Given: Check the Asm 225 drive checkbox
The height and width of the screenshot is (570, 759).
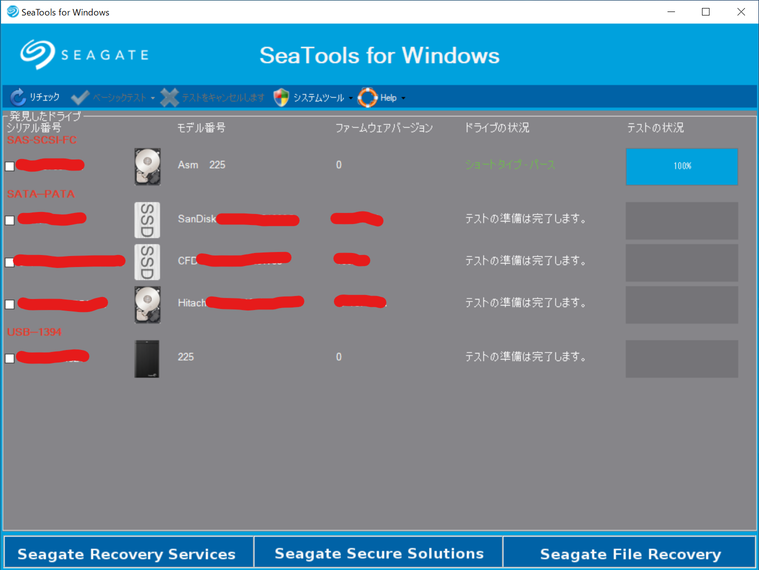Looking at the screenshot, I should pyautogui.click(x=10, y=166).
